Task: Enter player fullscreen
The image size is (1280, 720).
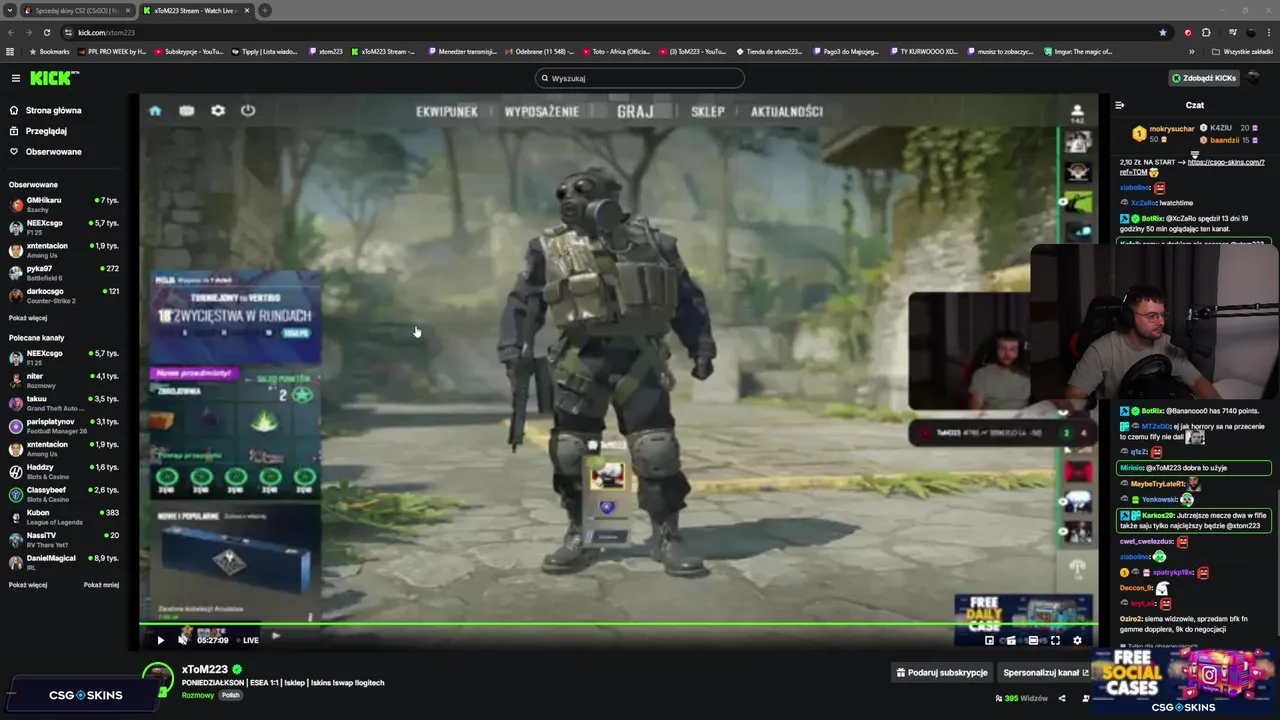Action: point(1055,640)
